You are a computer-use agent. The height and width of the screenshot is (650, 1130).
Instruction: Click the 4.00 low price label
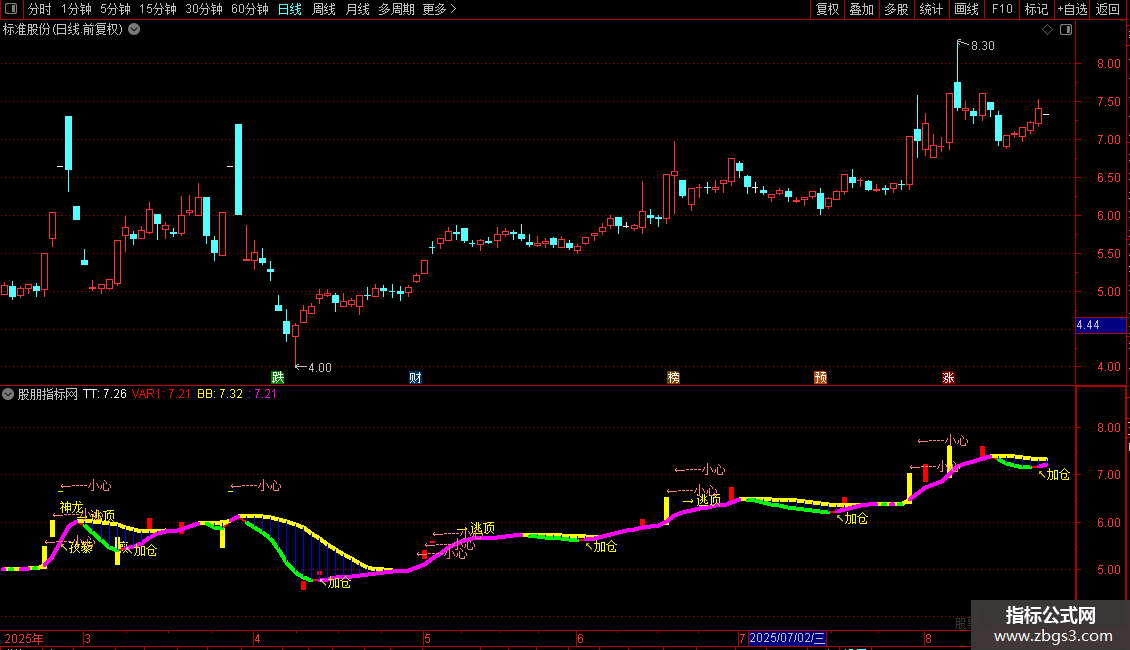[320, 368]
